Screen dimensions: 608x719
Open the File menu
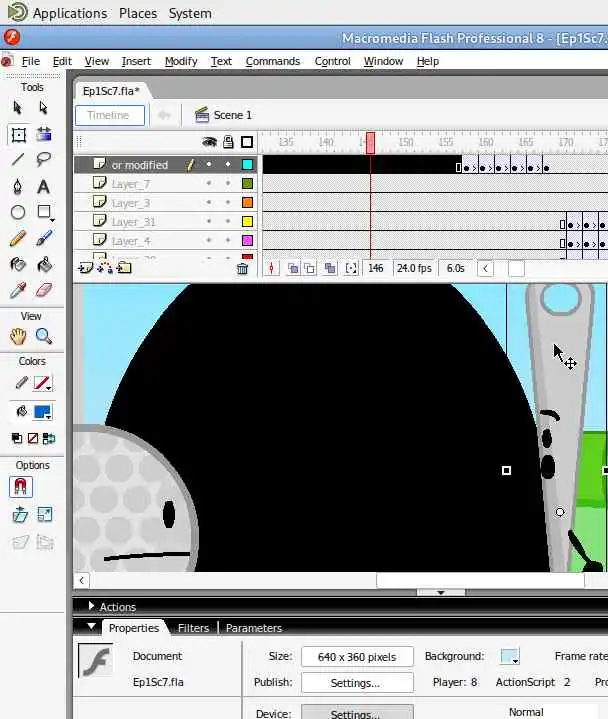31,61
